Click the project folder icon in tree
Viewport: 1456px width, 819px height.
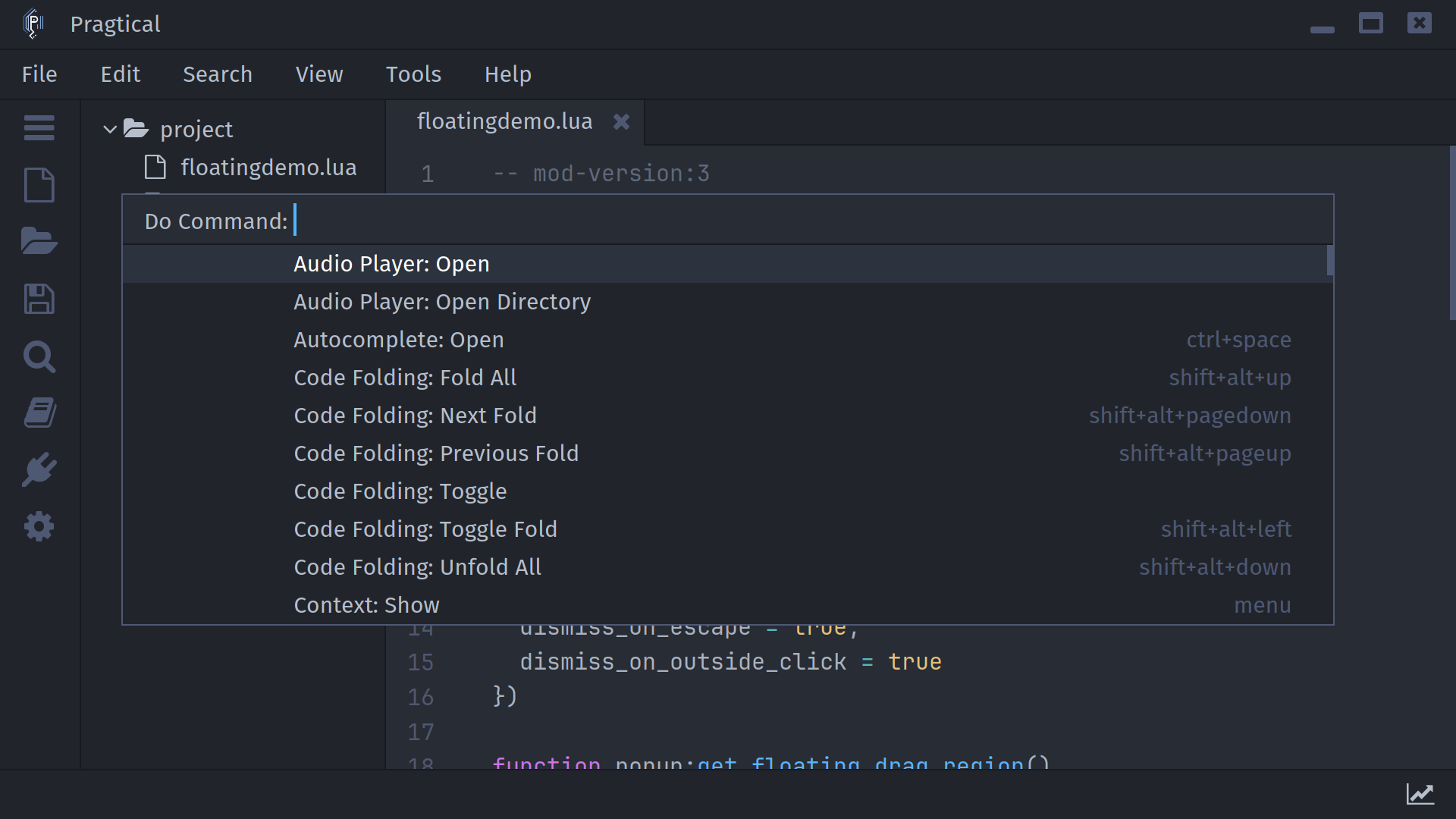[x=136, y=128]
